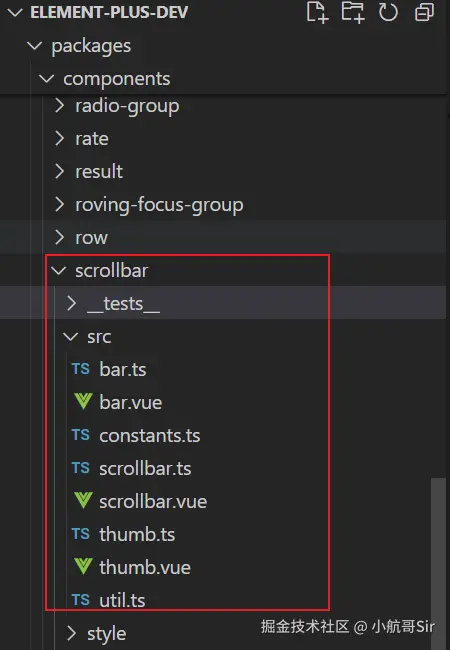The image size is (450, 650).
Task: Collapse the packages folder chevron
Action: pyautogui.click(x=34, y=46)
